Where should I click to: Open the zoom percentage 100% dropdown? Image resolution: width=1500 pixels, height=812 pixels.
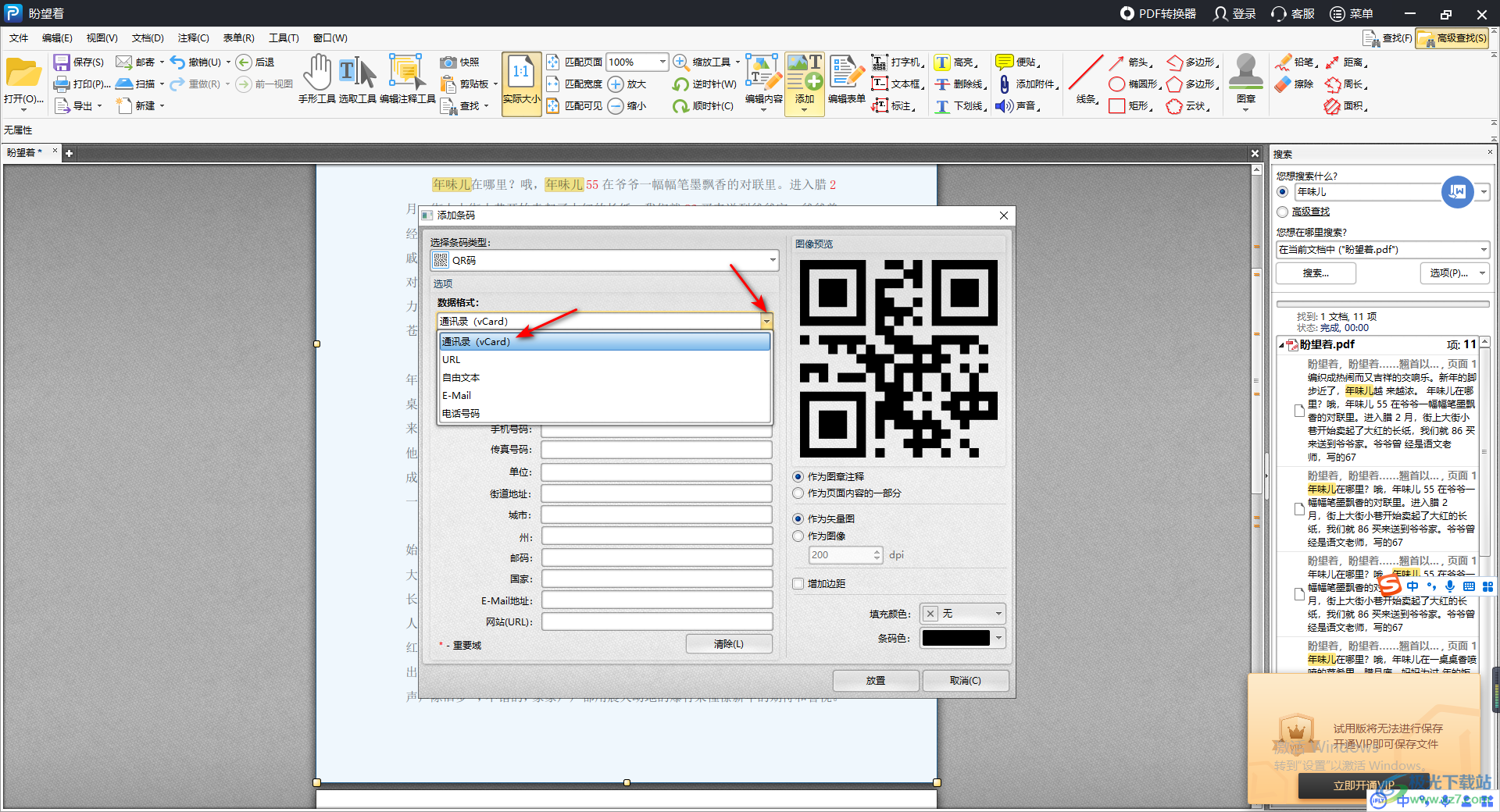[662, 62]
